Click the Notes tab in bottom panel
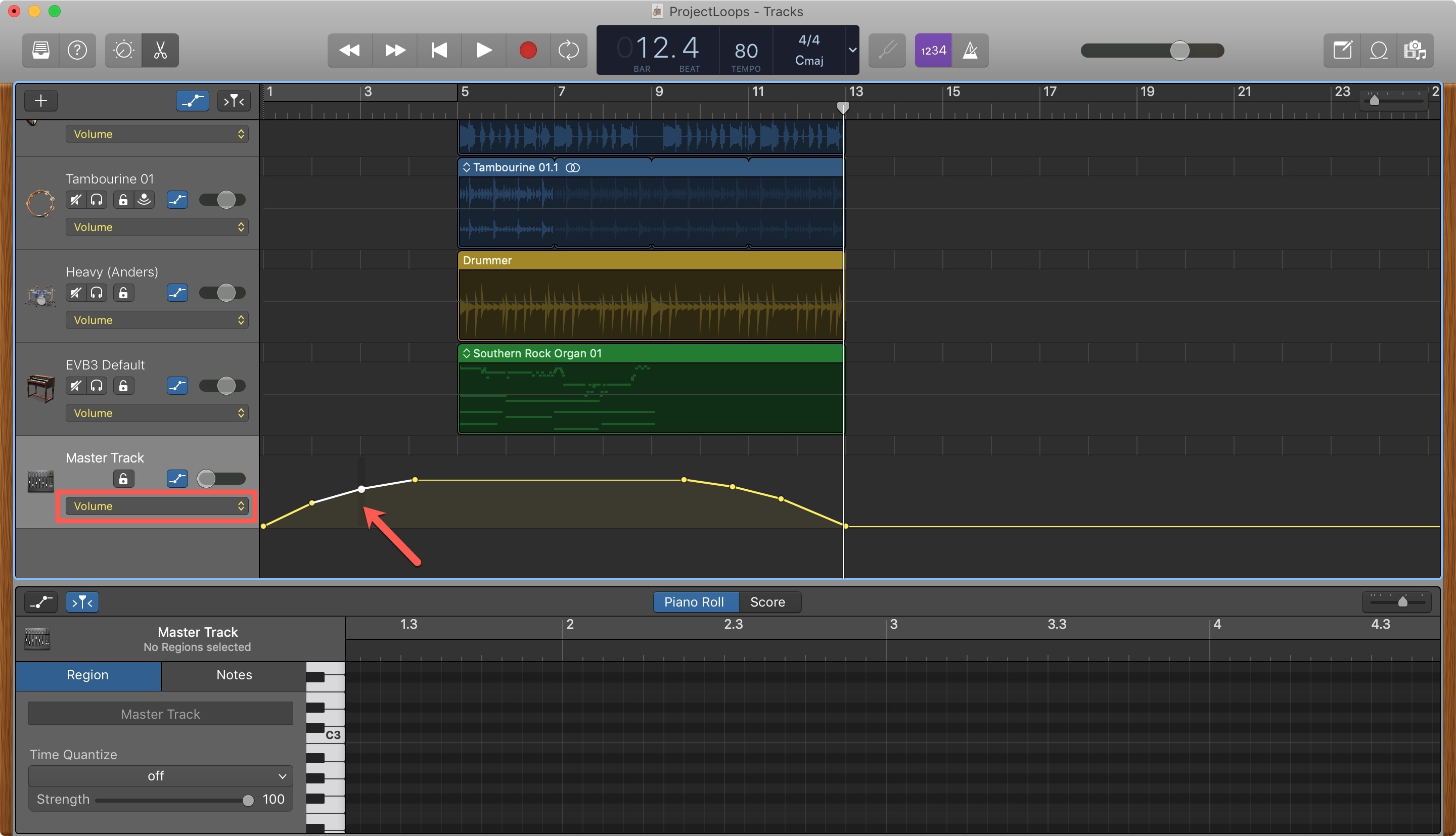1456x836 pixels. coord(233,673)
